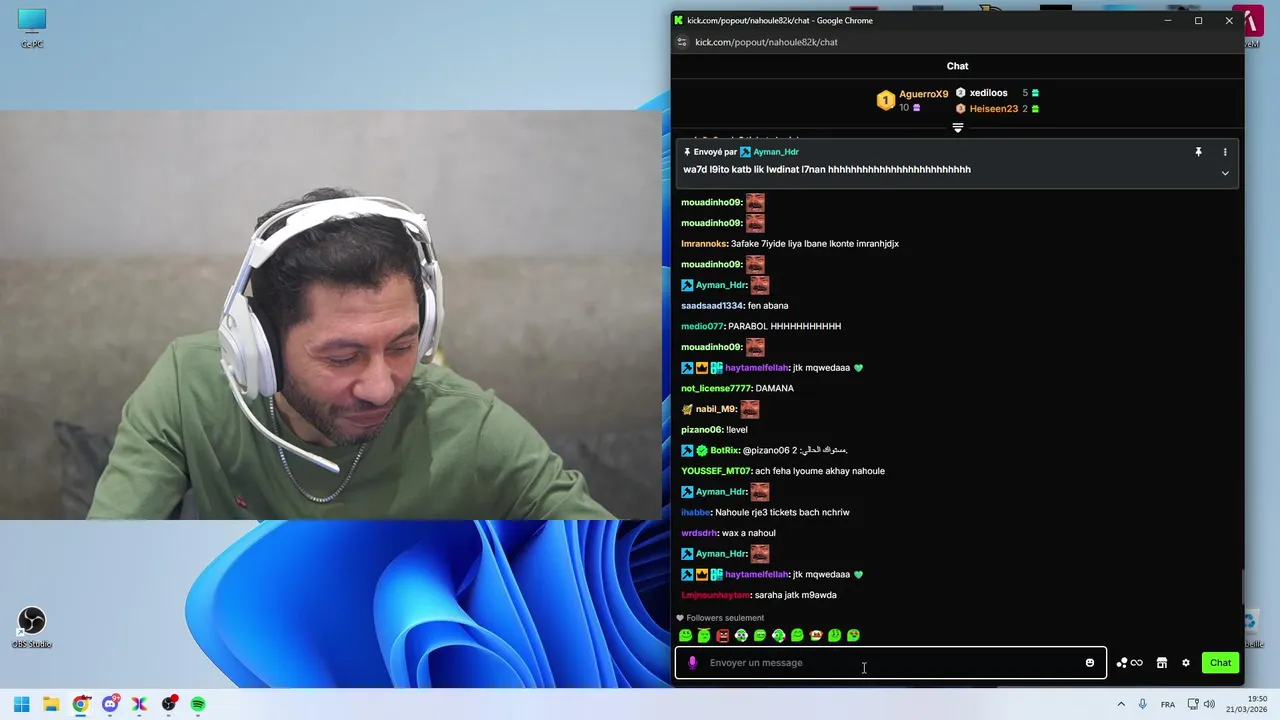
Task: Collapse the leaderboard with the handle below it
Action: tap(957, 128)
